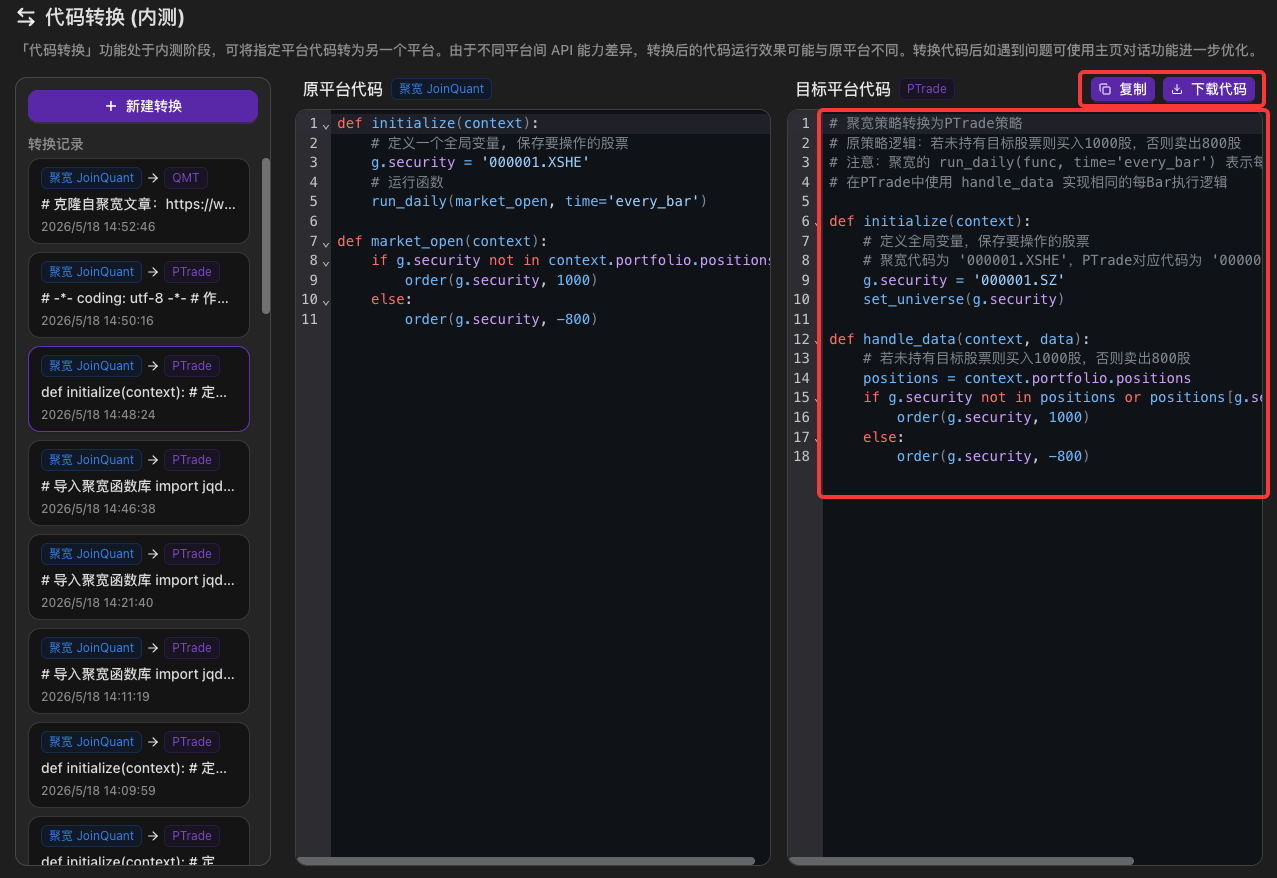
Task: Click line number 11 in source editor
Action: tap(310, 319)
